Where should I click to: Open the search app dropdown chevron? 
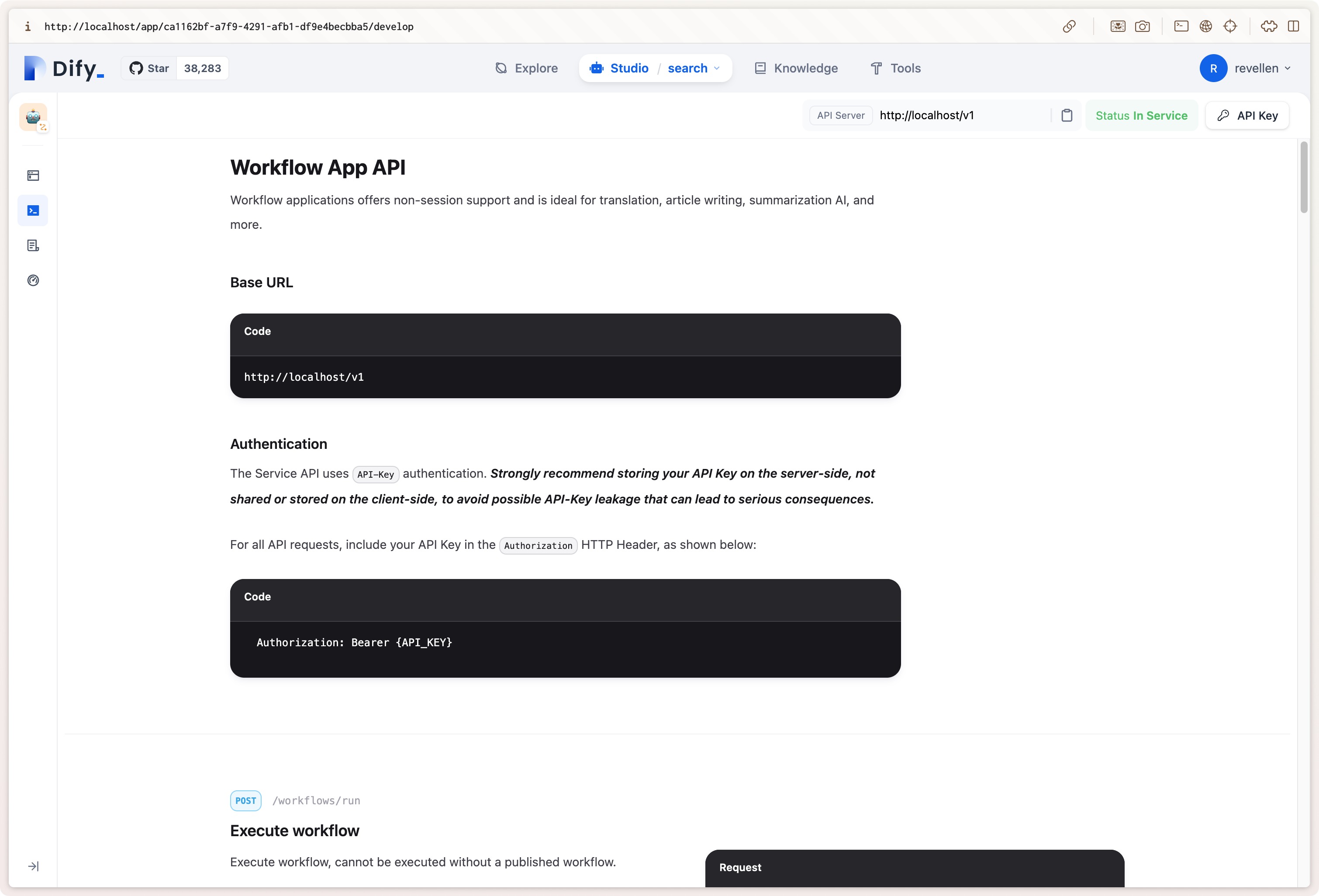[x=717, y=68]
